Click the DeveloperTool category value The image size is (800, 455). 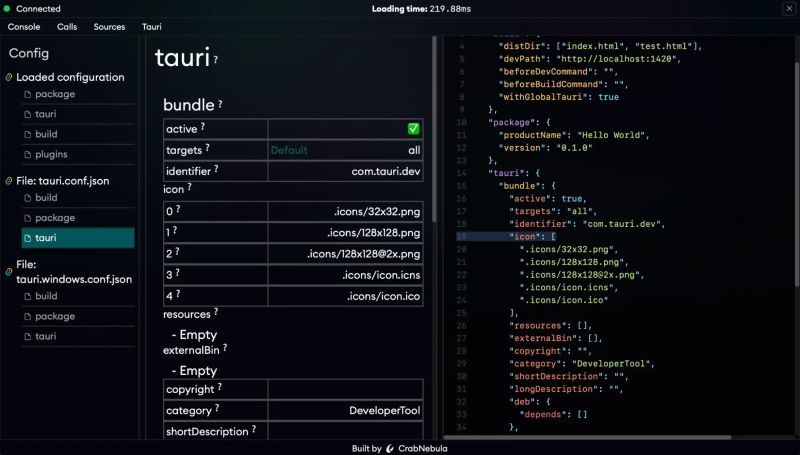tap(385, 411)
